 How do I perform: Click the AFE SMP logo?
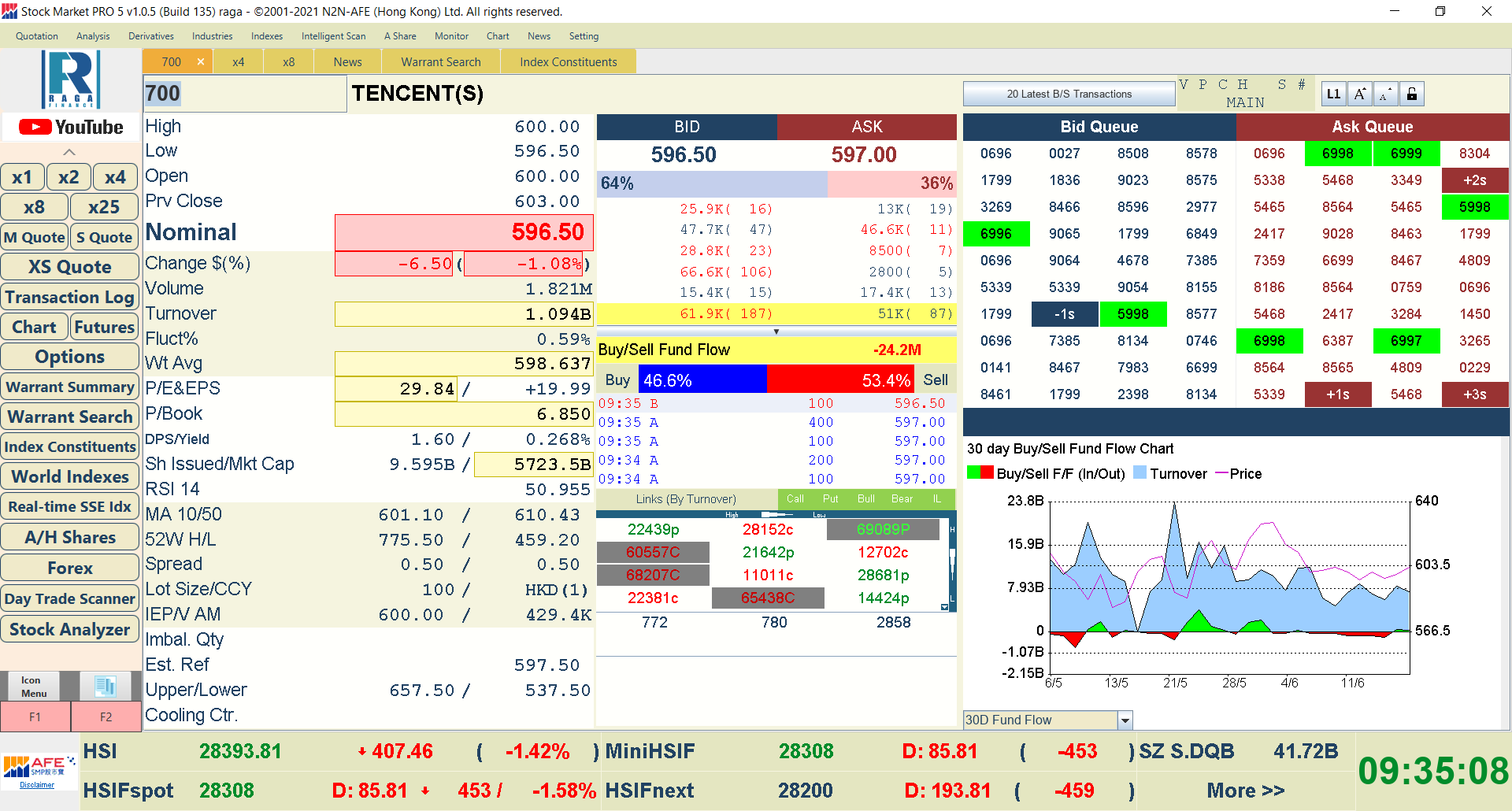pyautogui.click(x=38, y=765)
